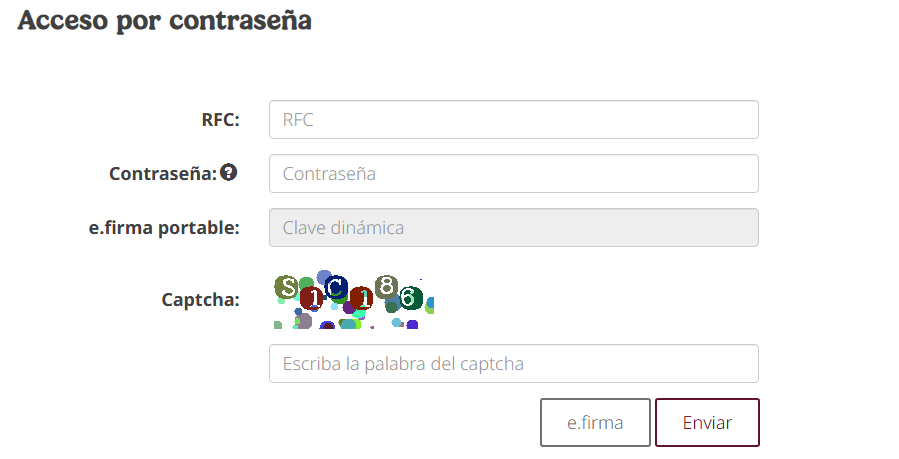The image size is (899, 459).
Task: Click the olive circle with letter S
Action: tap(287, 287)
